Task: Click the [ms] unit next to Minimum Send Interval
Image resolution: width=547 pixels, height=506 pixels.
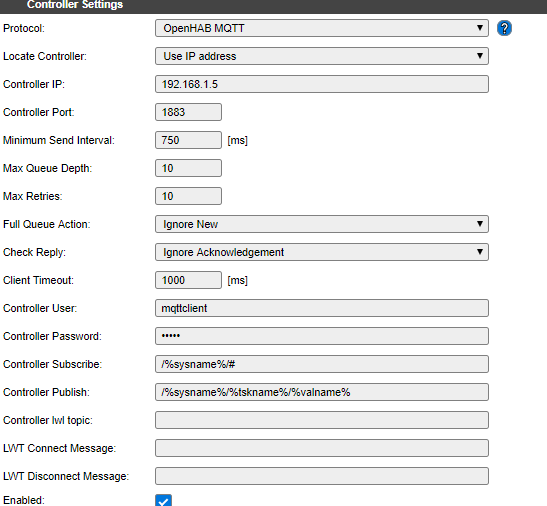Action: [238, 140]
